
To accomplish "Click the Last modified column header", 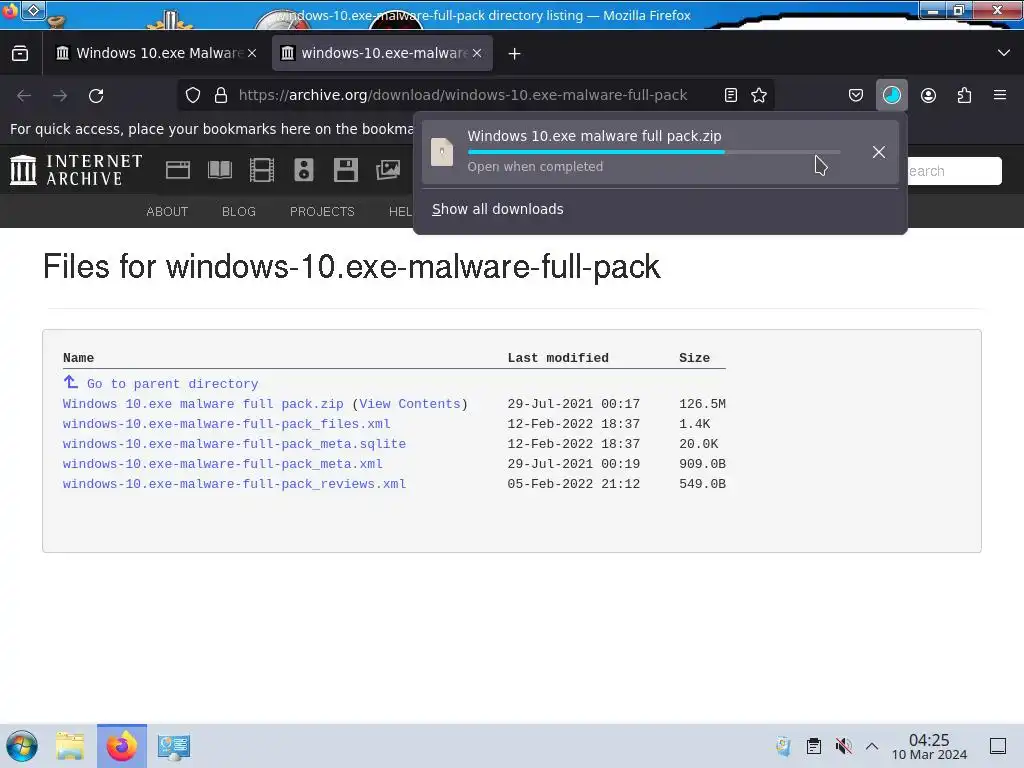I will 558,358.
